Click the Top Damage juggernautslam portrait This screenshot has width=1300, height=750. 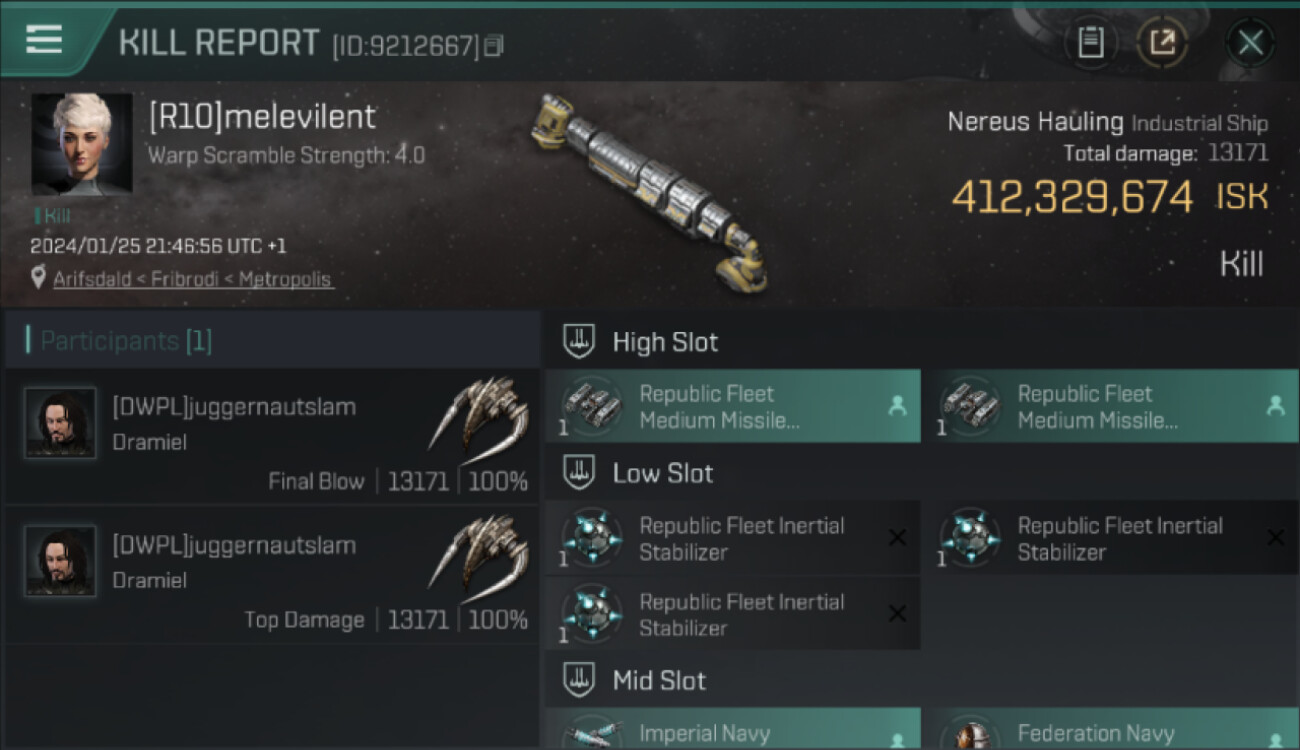pos(60,561)
